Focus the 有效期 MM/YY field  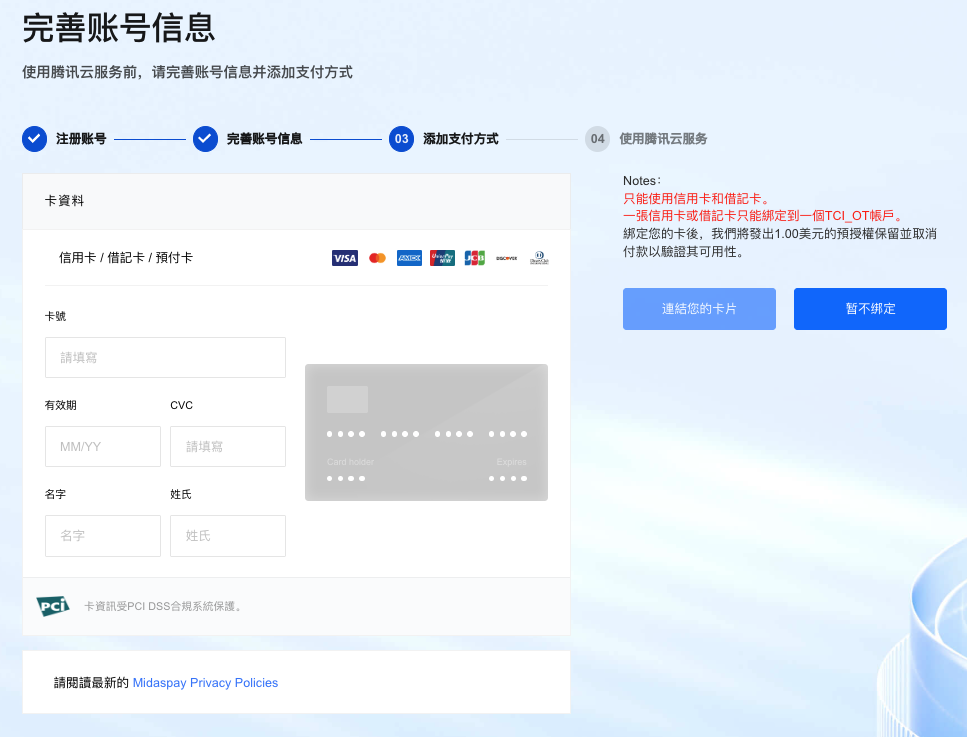pyautogui.click(x=103, y=447)
